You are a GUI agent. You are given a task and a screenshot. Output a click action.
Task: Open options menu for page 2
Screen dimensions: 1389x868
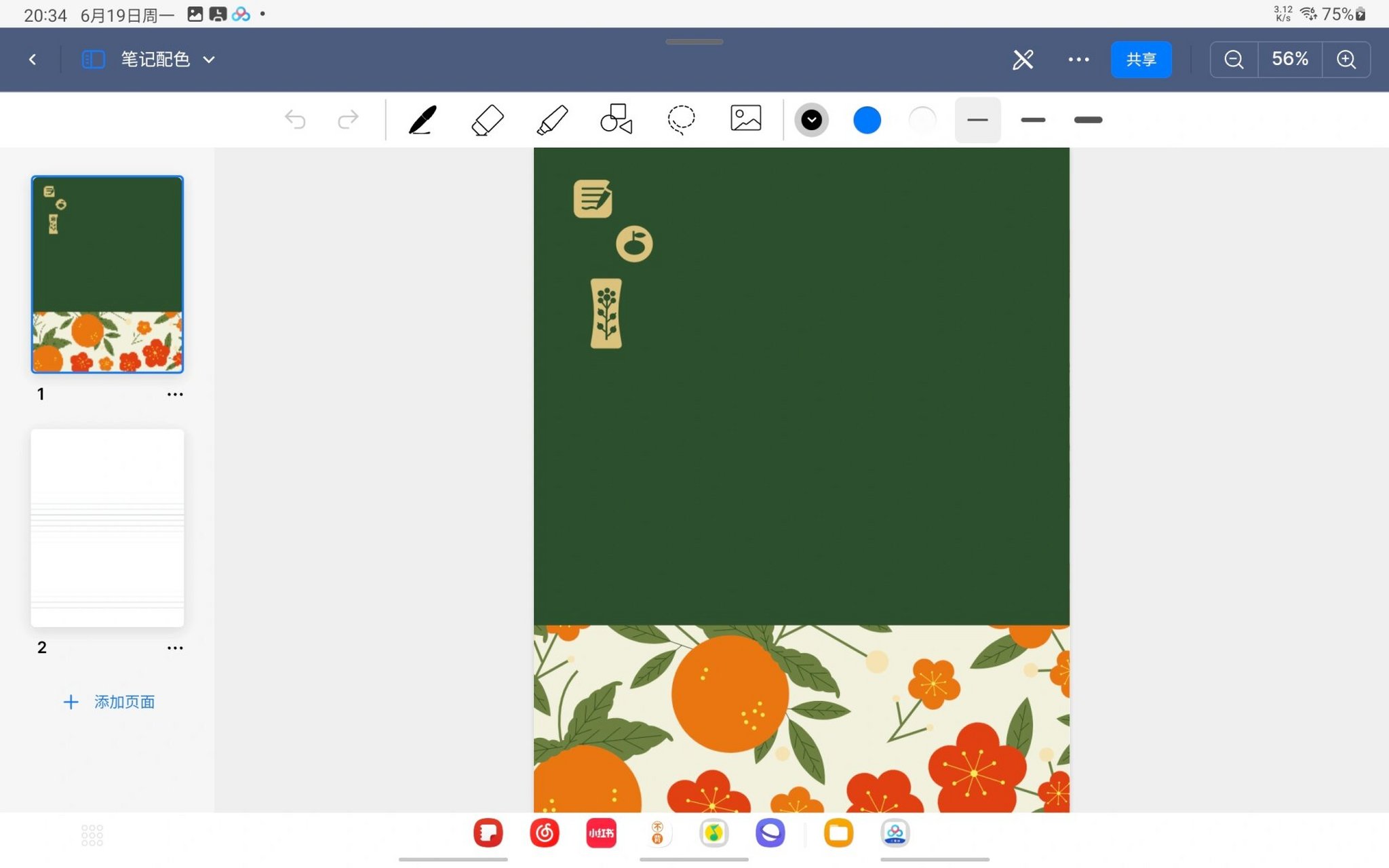[175, 648]
